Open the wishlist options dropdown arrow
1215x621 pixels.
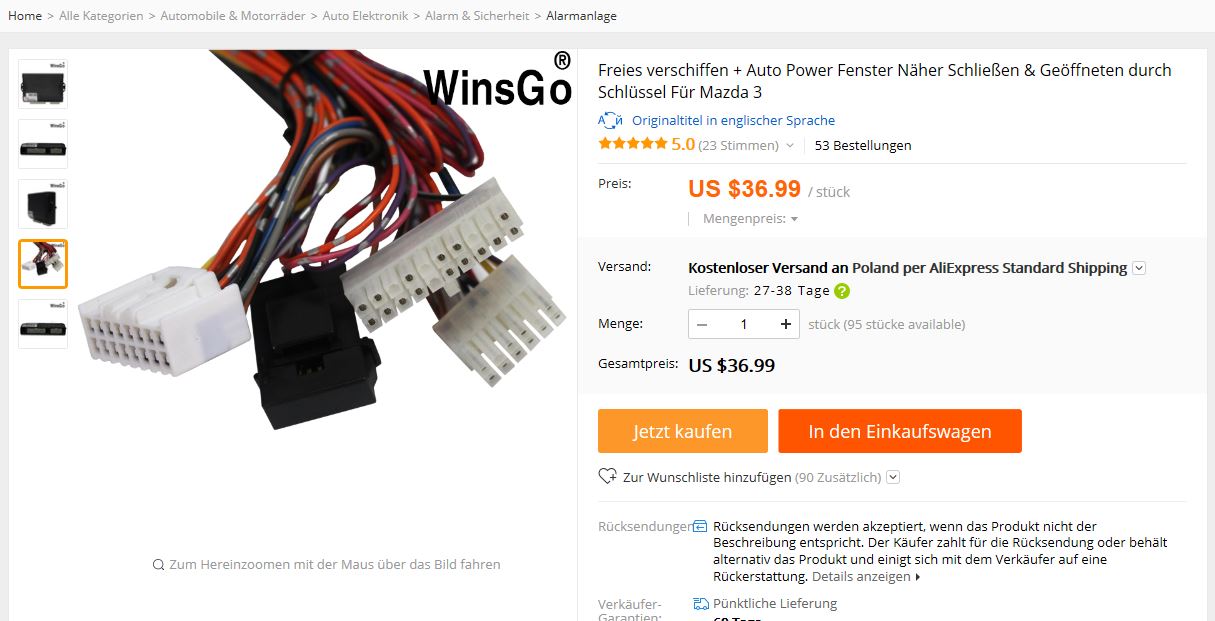click(x=893, y=477)
